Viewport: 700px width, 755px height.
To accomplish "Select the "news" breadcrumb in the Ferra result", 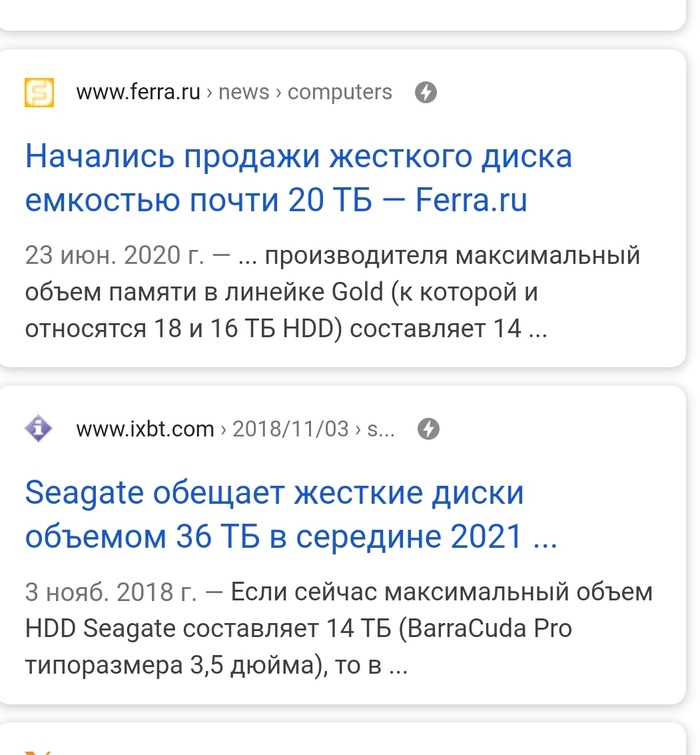I will click(244, 93).
